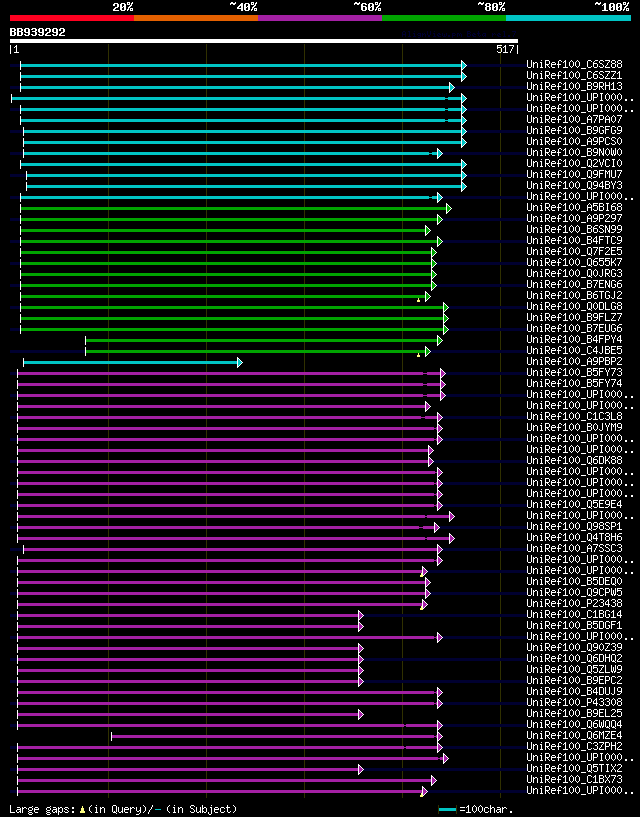640x817 pixels.
Task: Click the arrowhead ending the A9PBP2 alignment
Action: [x=240, y=362]
